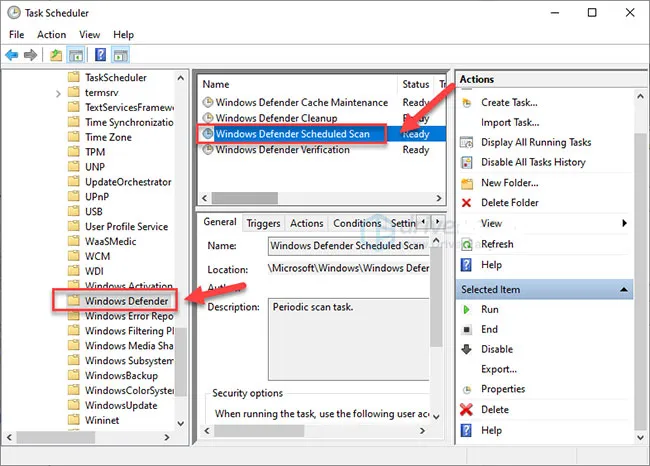The height and width of the screenshot is (466, 650).
Task: Click the Help icon below Refresh
Action: [466, 265]
